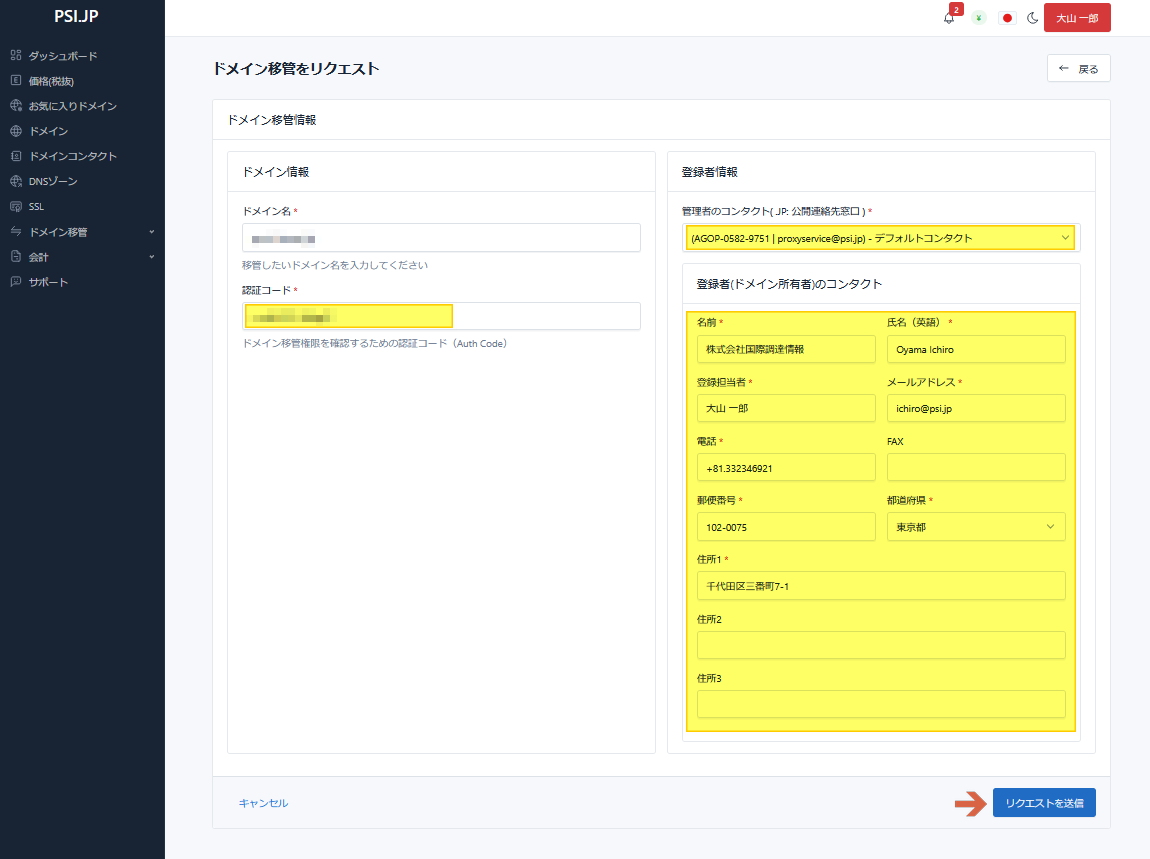Image resolution: width=1150 pixels, height=859 pixels.
Task: Click the support chat sidebar icon
Action: tap(15, 282)
